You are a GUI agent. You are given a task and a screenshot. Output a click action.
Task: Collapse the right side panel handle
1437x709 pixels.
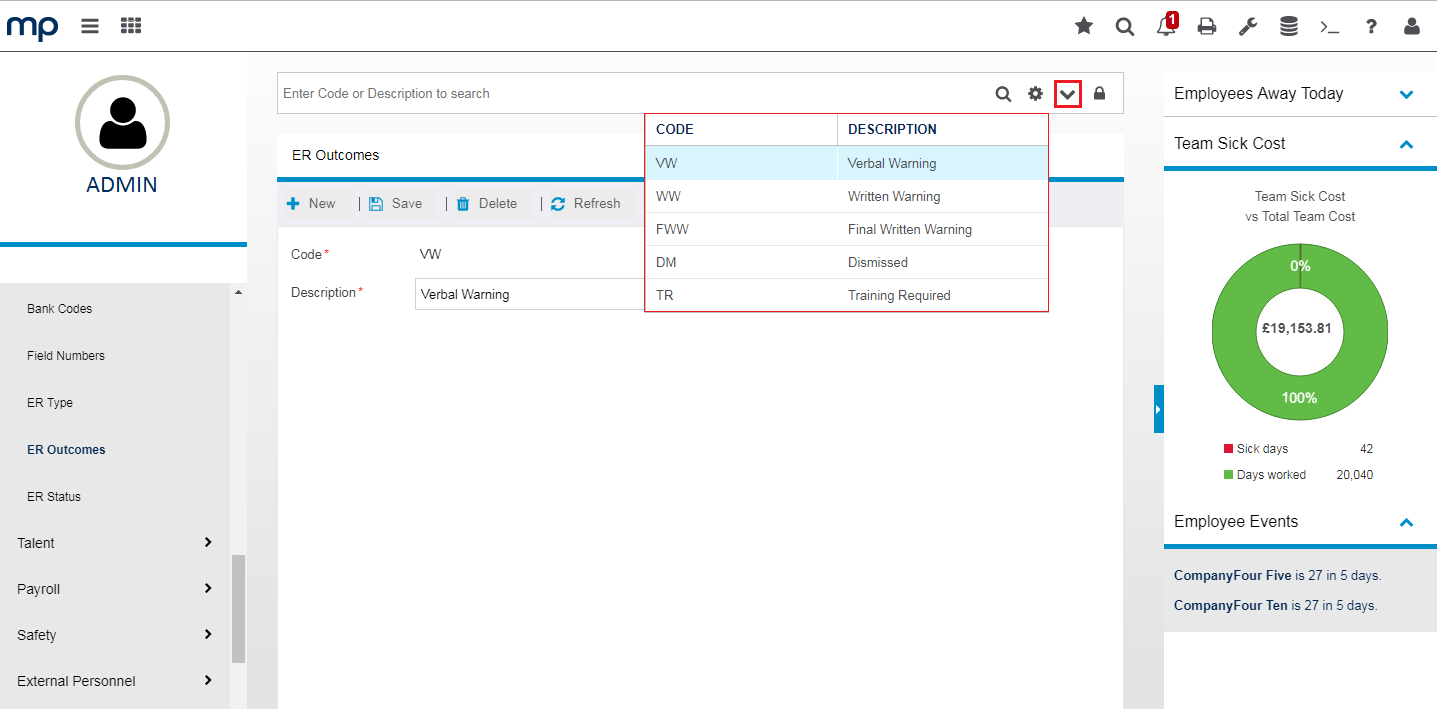[1159, 409]
